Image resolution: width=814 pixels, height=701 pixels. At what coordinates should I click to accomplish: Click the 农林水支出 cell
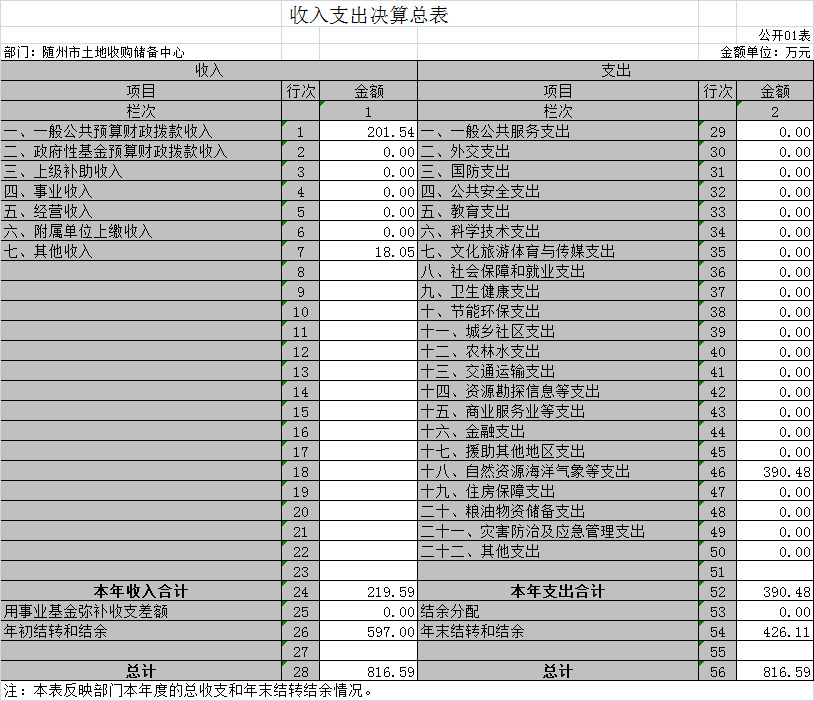coord(558,352)
